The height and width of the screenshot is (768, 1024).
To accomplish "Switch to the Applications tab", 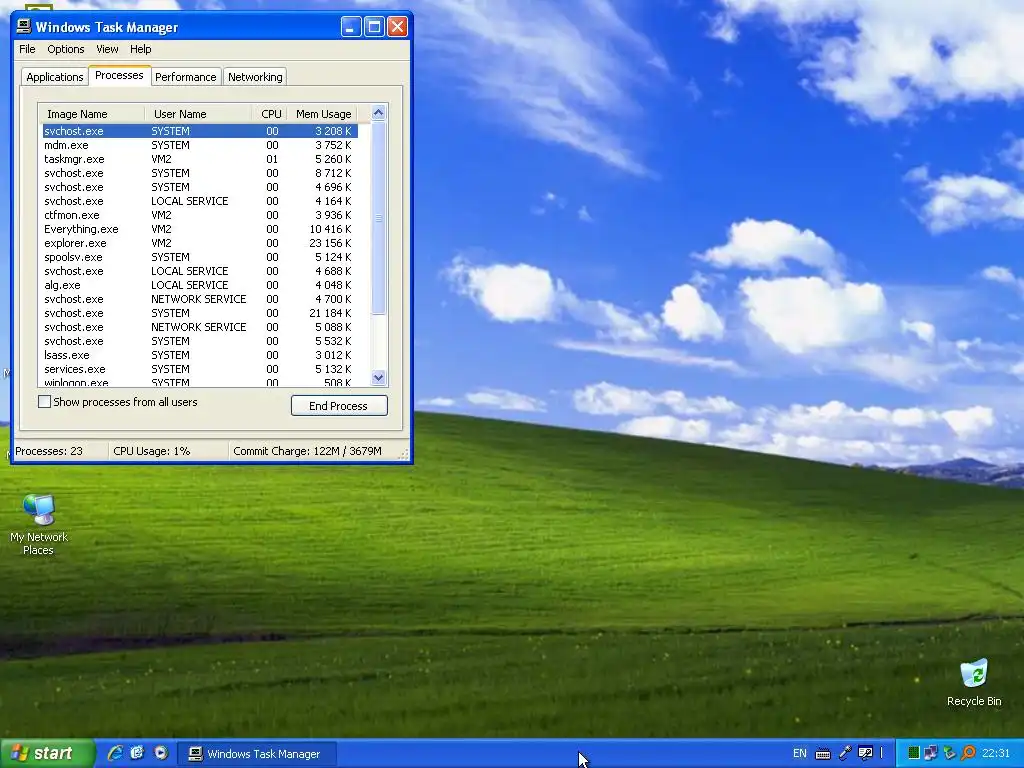I will pos(55,77).
